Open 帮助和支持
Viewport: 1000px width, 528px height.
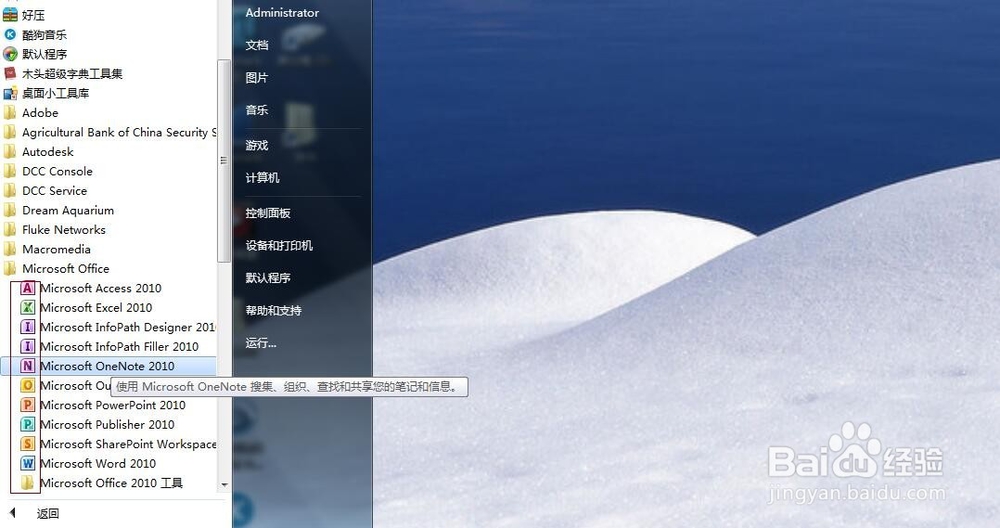[274, 311]
